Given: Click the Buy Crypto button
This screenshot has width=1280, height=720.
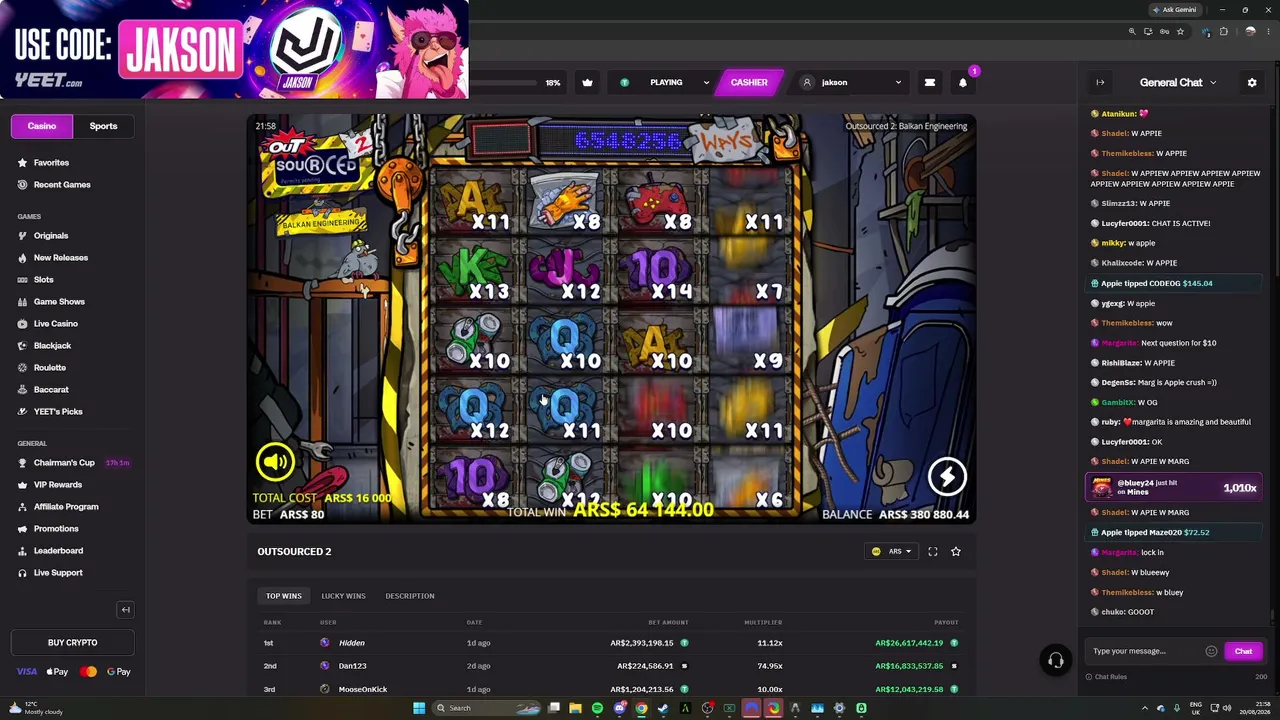Looking at the screenshot, I should (72, 642).
